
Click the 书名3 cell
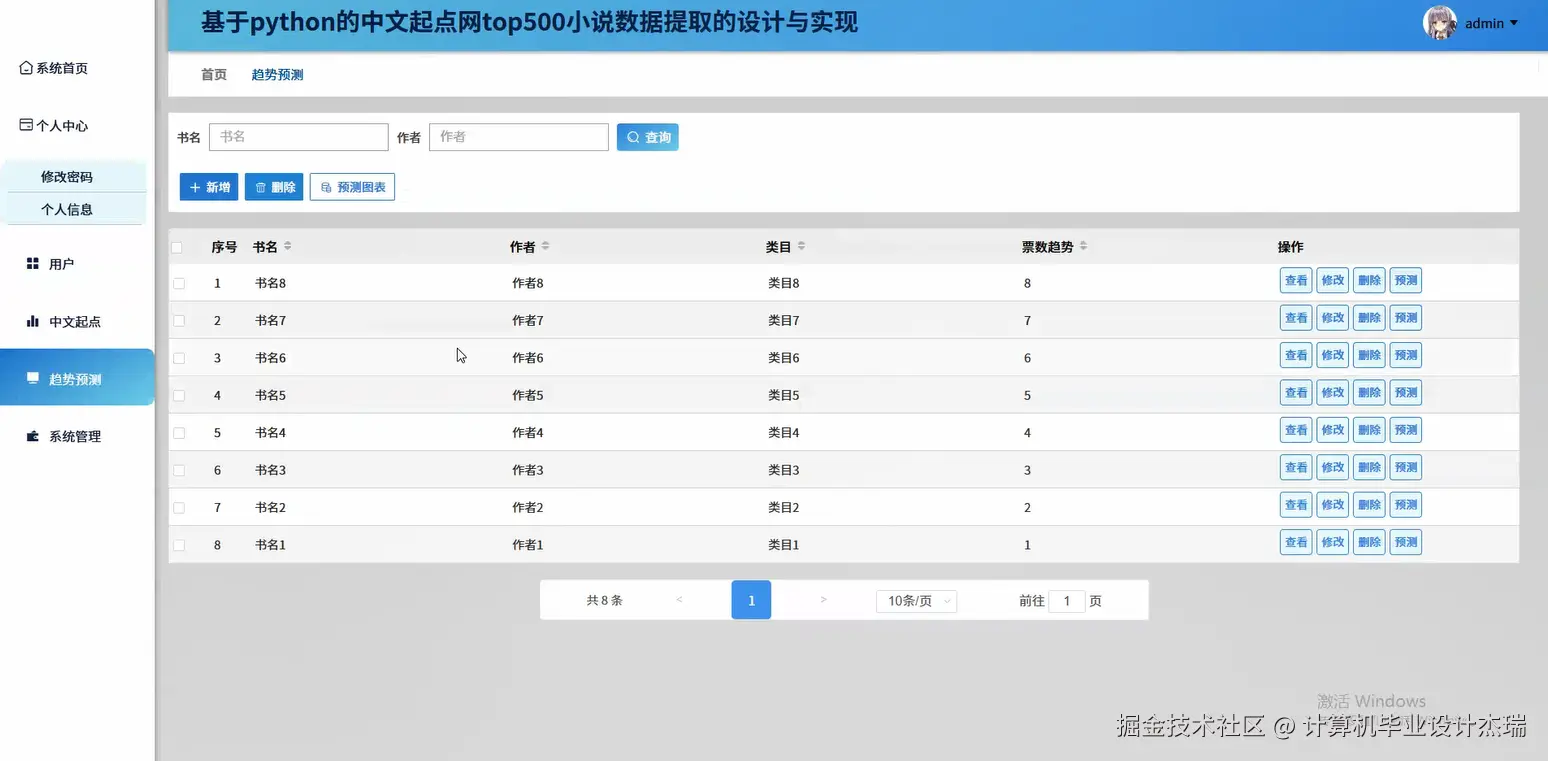pyautogui.click(x=270, y=470)
